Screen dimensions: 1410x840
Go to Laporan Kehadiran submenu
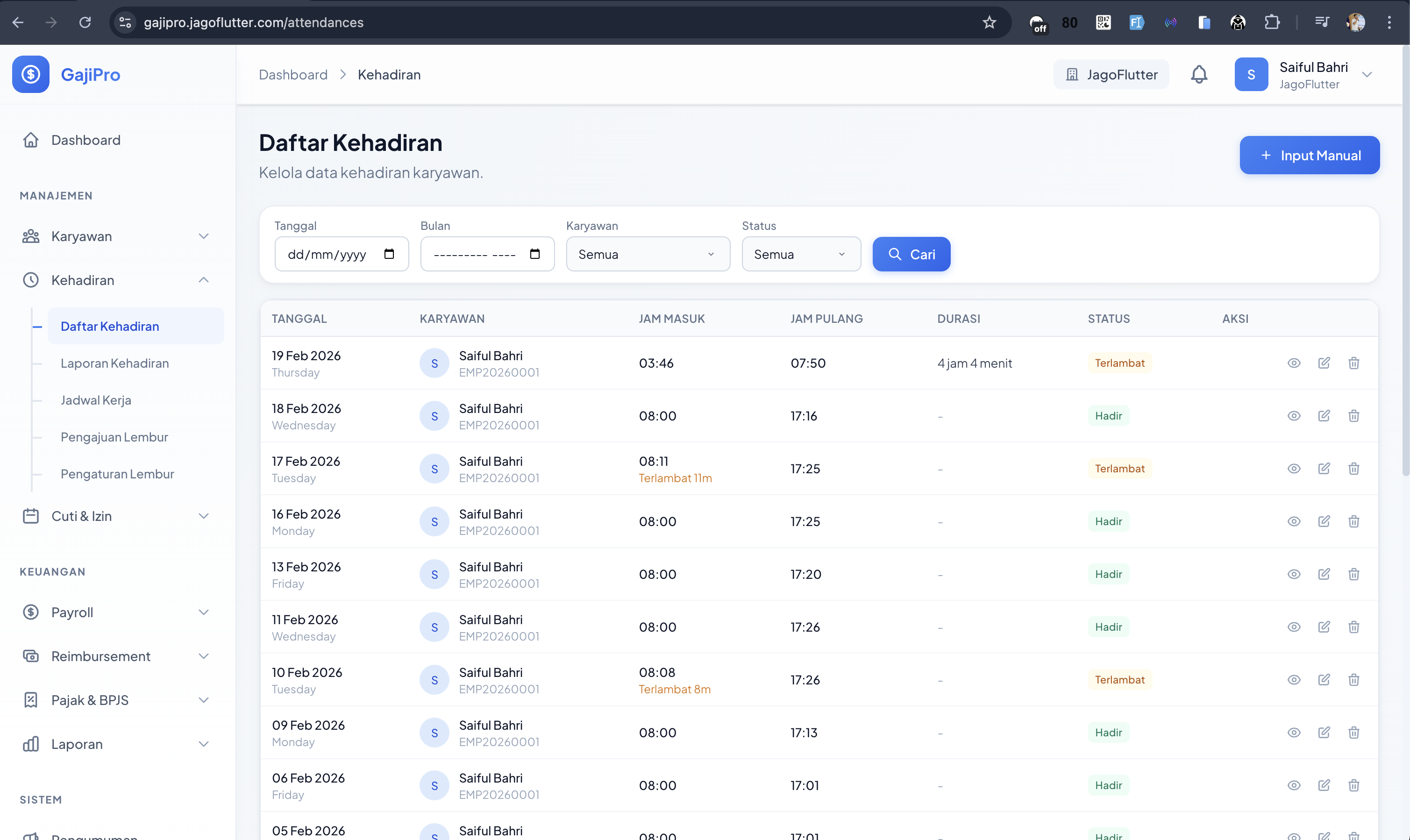(x=114, y=363)
